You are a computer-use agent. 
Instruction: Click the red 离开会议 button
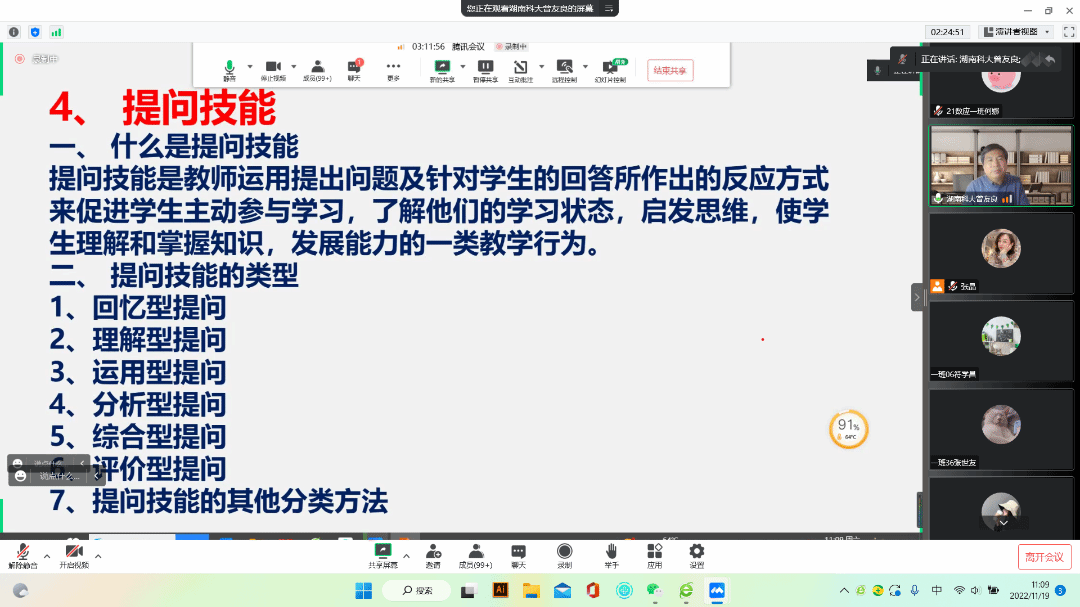1044,557
